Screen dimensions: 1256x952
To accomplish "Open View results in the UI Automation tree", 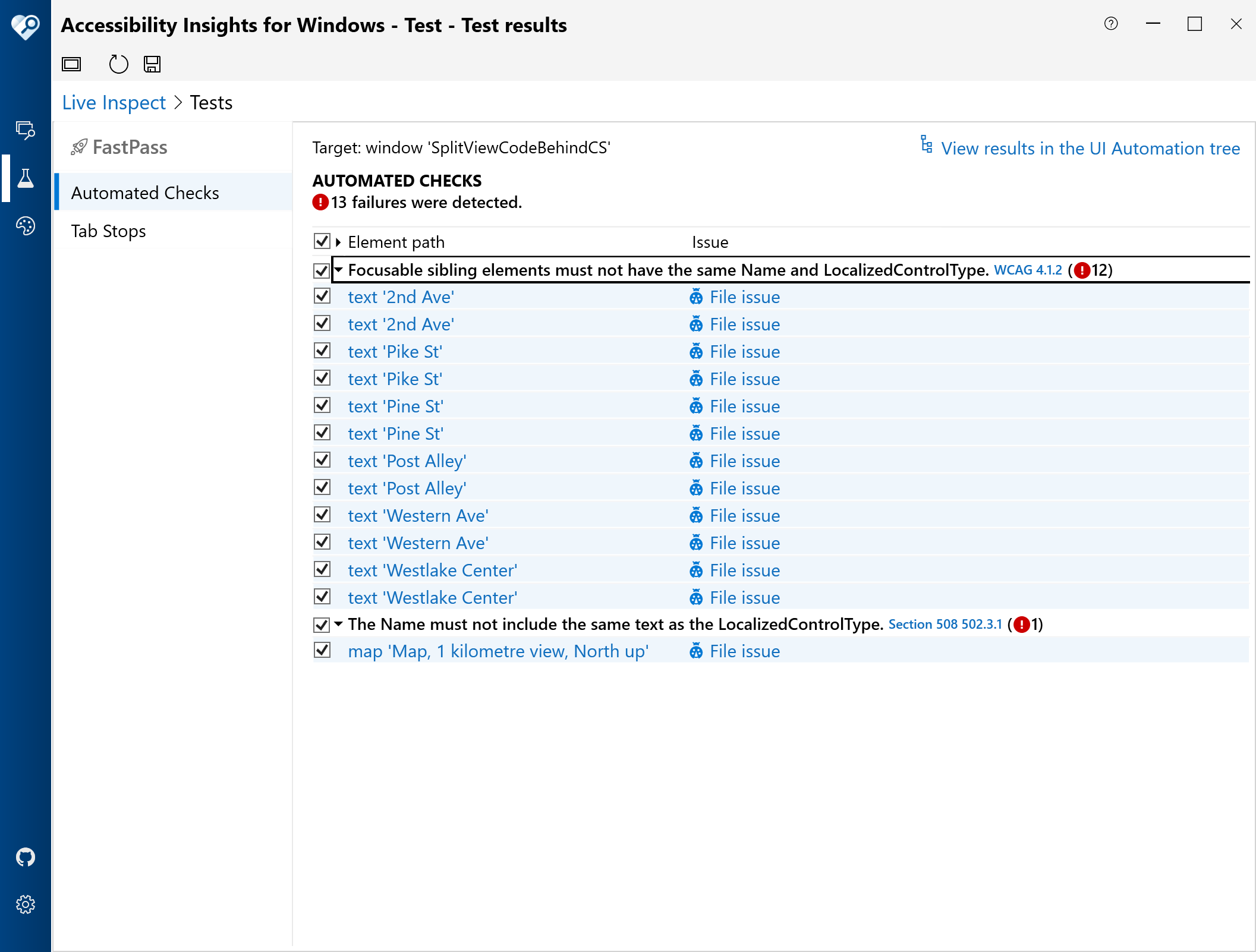I will pos(1090,148).
